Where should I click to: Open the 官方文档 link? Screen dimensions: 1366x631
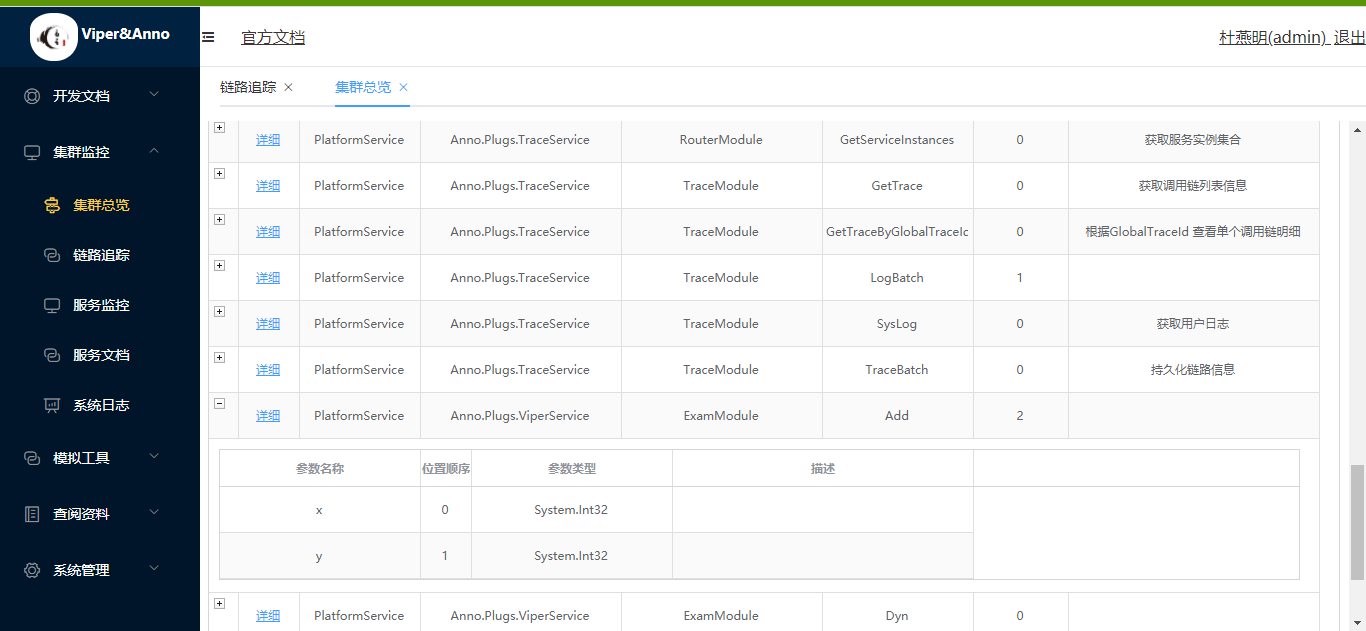[x=273, y=37]
